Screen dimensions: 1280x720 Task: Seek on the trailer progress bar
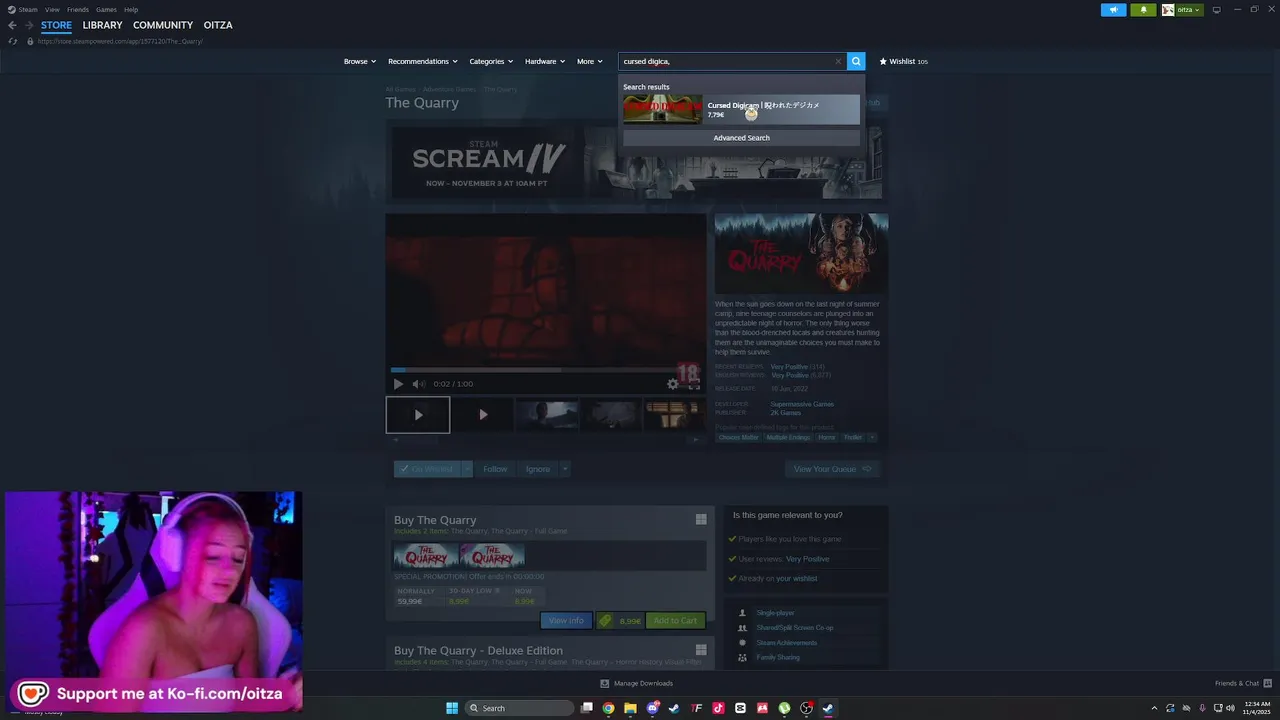coord(546,370)
